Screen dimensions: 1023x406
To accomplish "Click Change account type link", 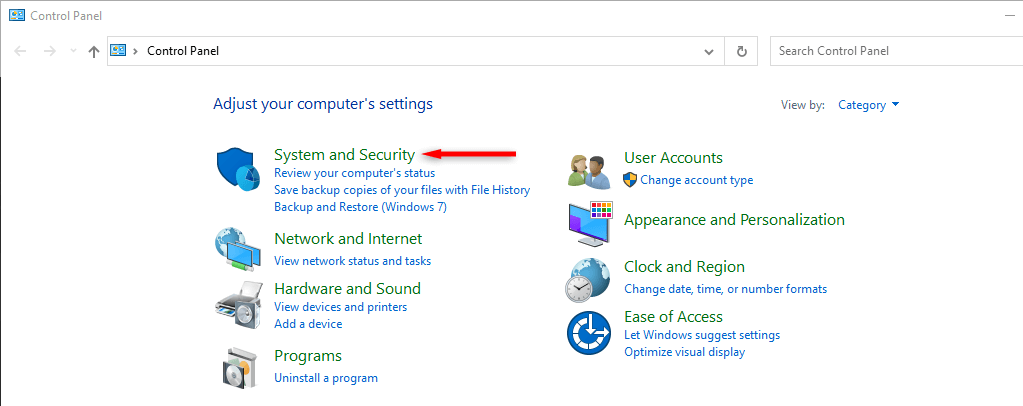I will [x=697, y=180].
